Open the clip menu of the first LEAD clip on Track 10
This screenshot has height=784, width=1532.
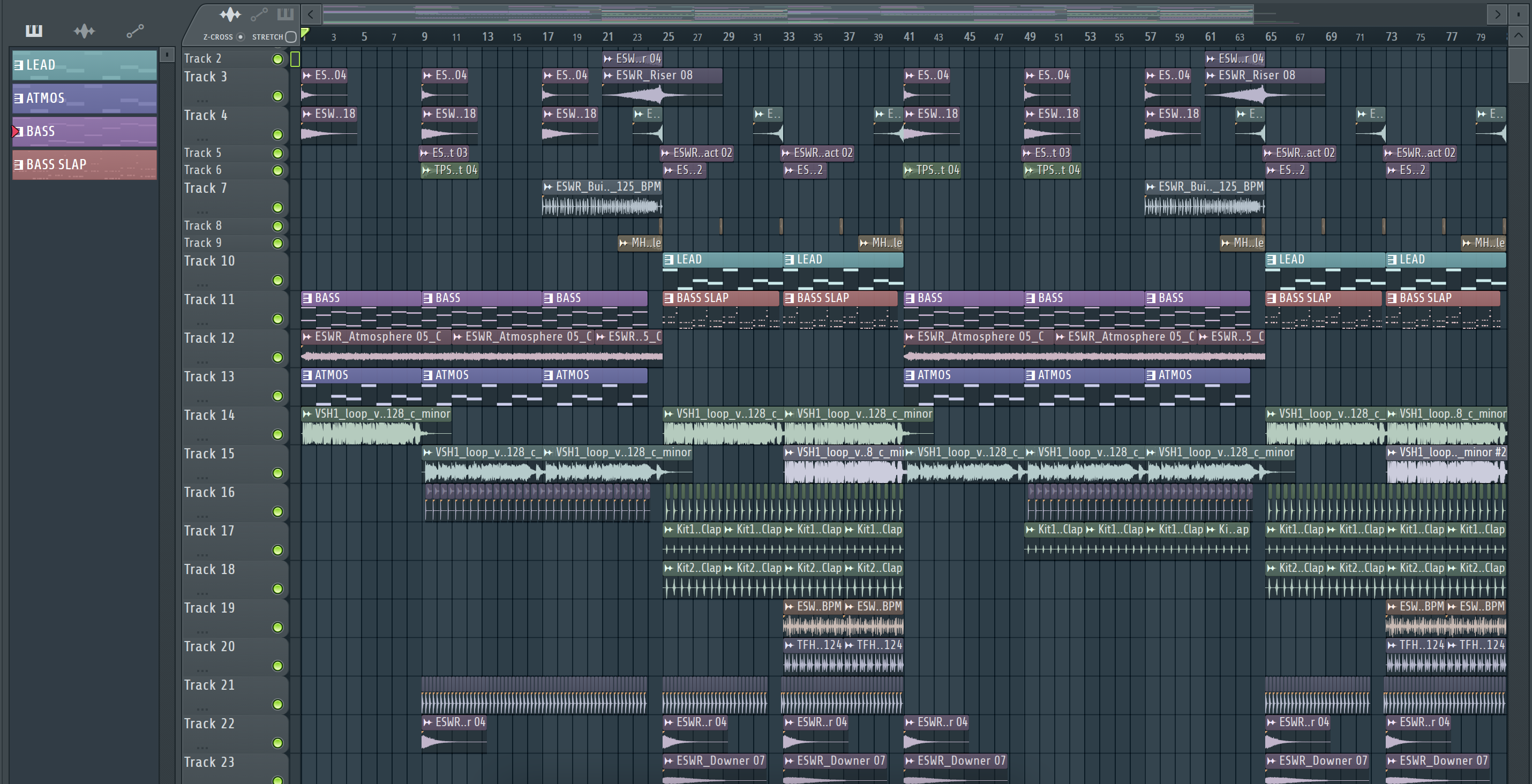(669, 260)
